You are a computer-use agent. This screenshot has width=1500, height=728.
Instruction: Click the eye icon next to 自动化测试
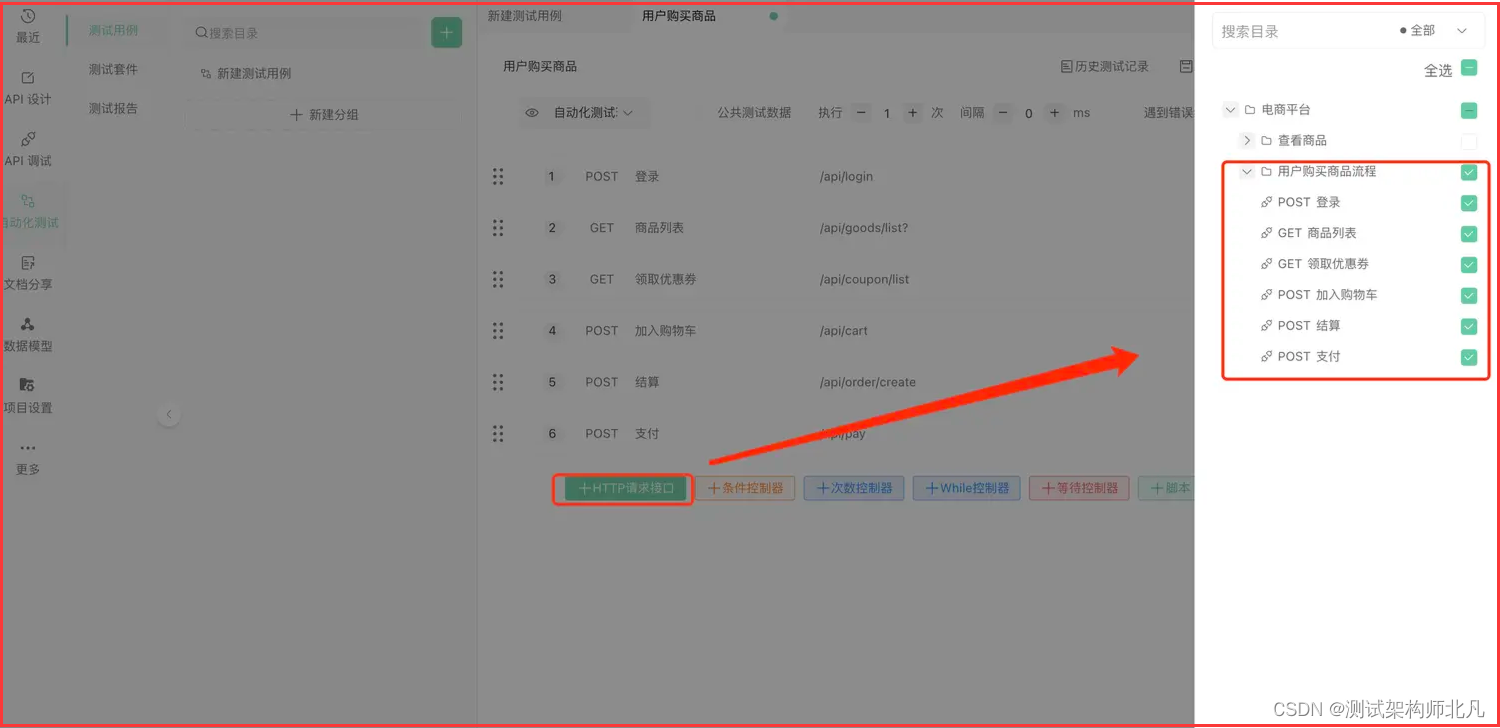(x=532, y=113)
